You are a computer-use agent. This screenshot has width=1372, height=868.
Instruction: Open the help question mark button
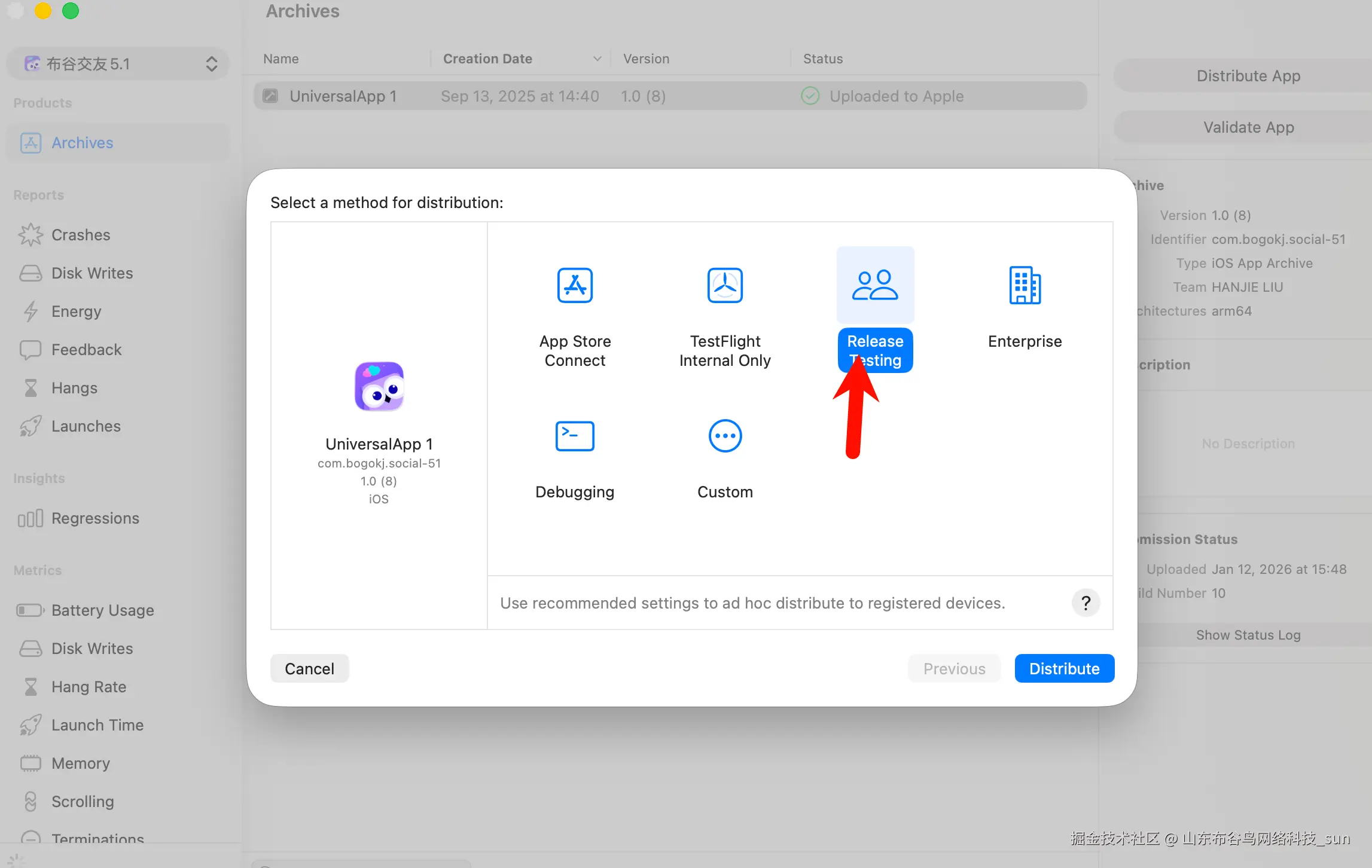tap(1086, 603)
